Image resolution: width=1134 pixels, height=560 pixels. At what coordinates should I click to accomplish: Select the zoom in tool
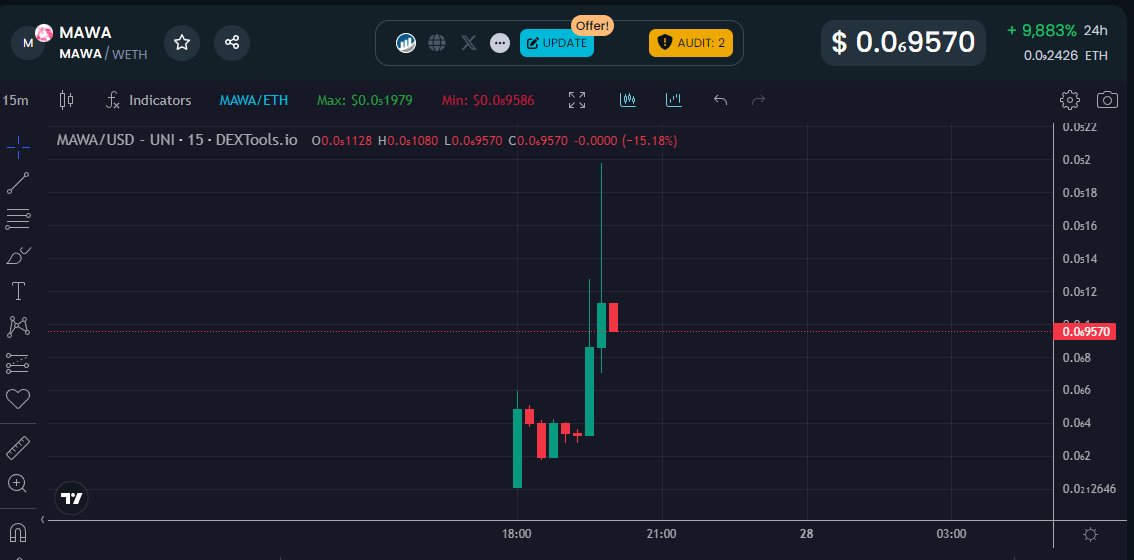coord(18,483)
